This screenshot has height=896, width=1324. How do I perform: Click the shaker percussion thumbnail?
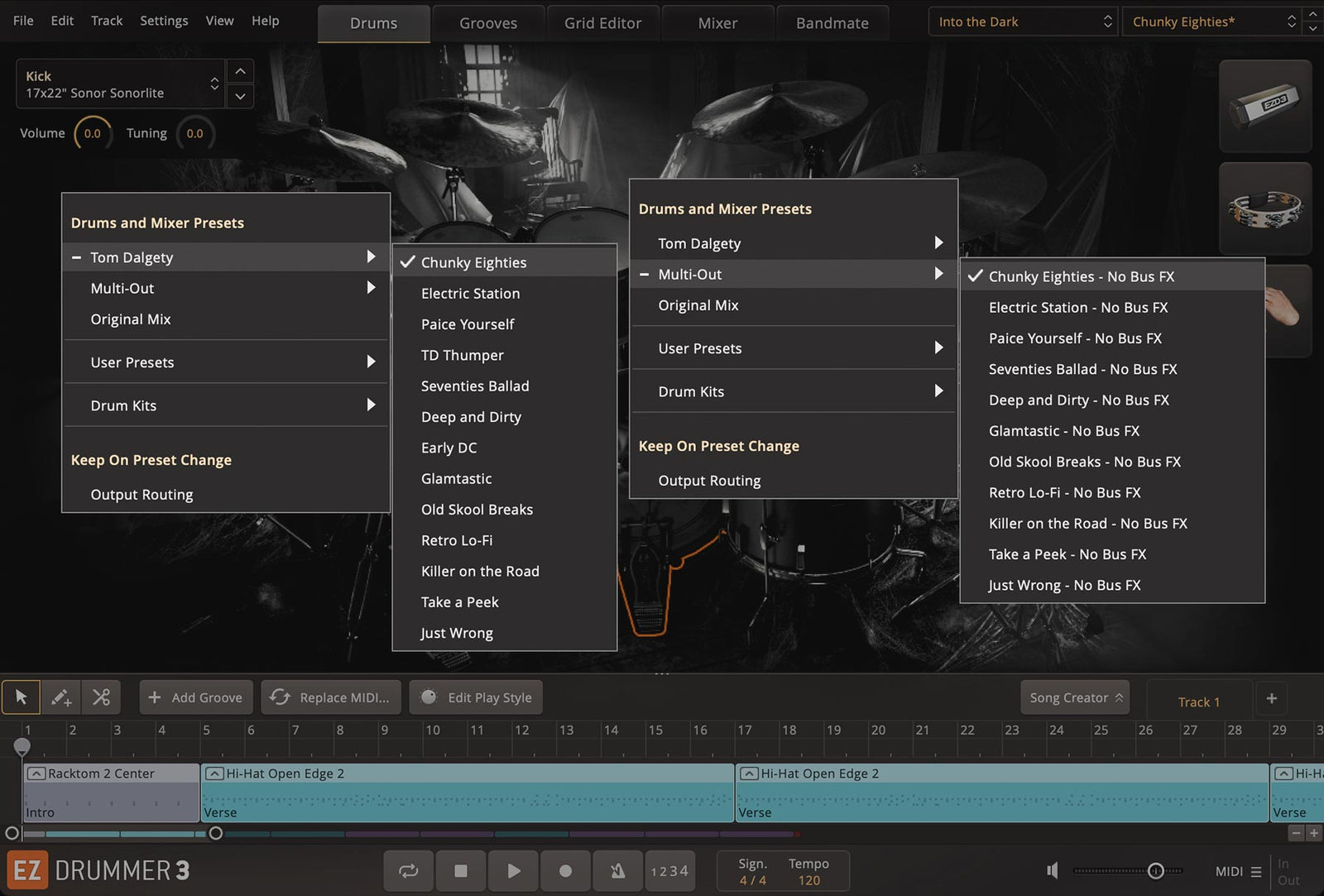(x=1265, y=105)
